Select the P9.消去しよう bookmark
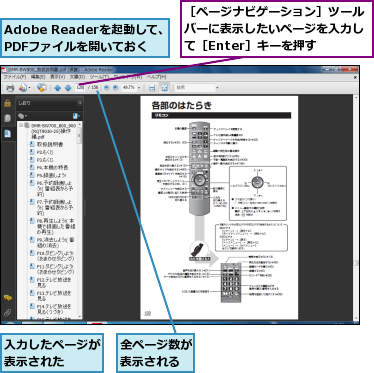Viewport: 374px width, 373px height. click(56, 242)
